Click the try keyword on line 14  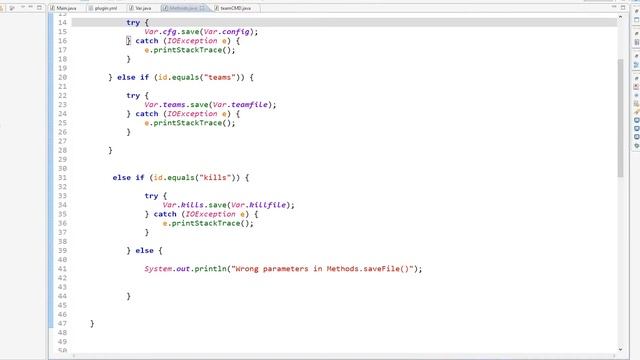click(133, 22)
